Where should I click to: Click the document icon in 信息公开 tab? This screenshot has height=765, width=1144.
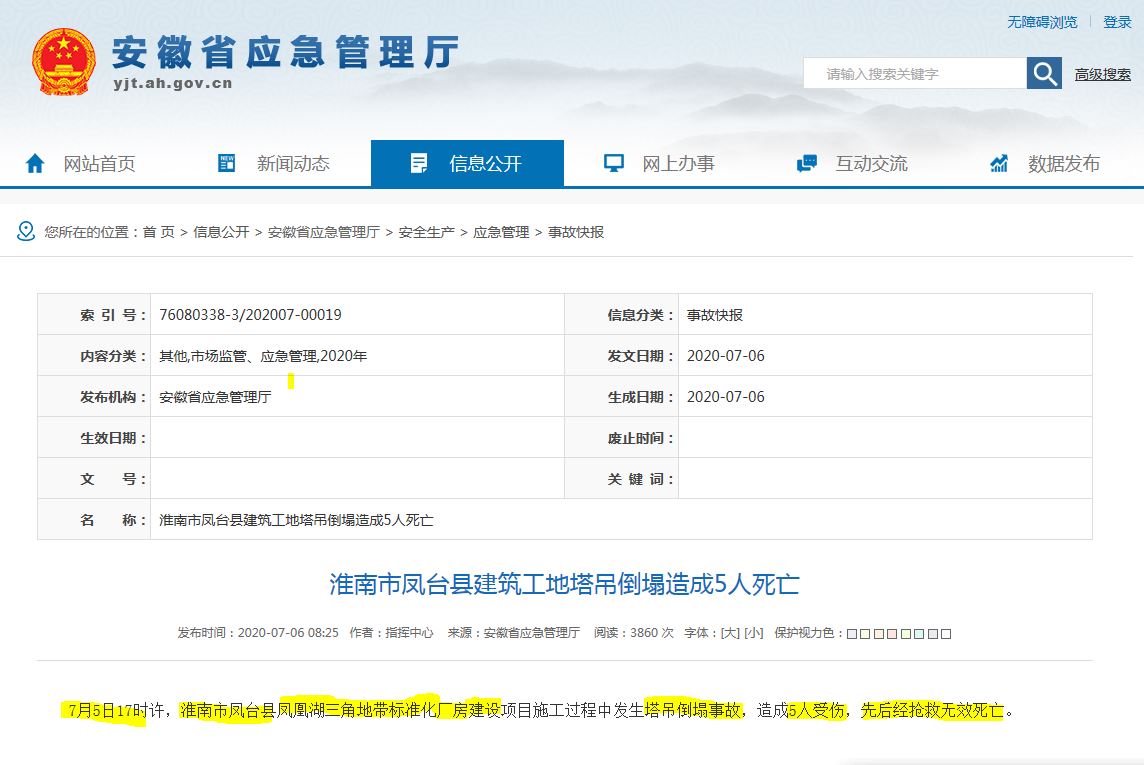(419, 163)
